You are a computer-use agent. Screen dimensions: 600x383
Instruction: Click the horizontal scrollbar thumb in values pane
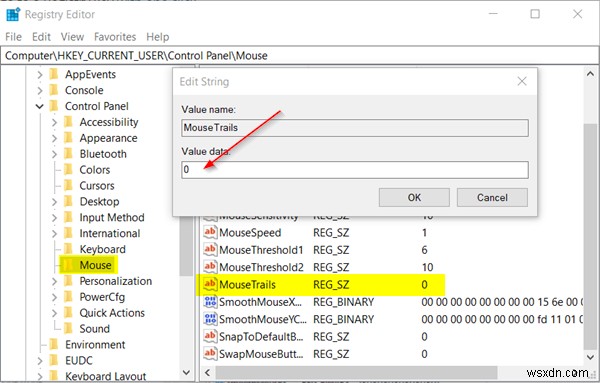(356, 372)
